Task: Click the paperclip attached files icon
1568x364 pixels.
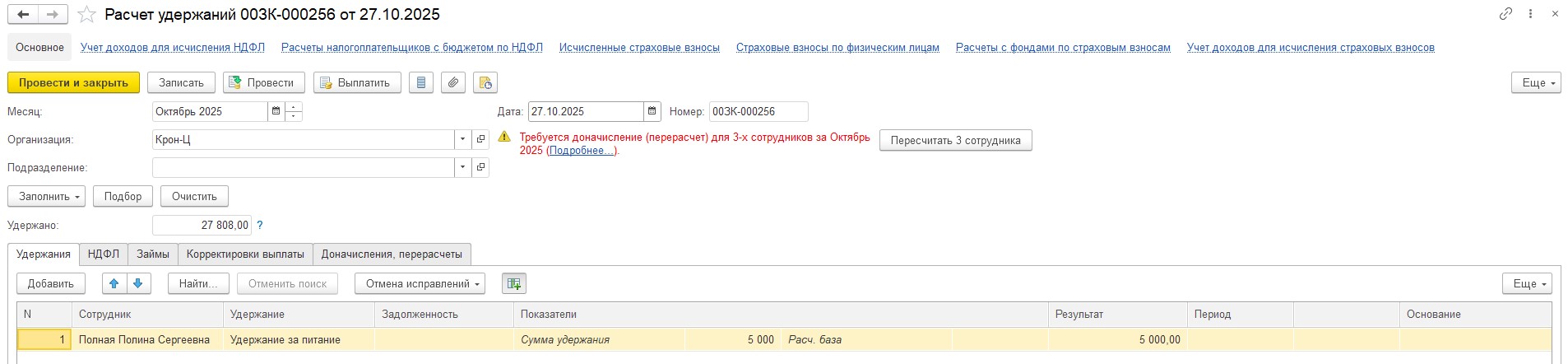Action: [x=453, y=83]
